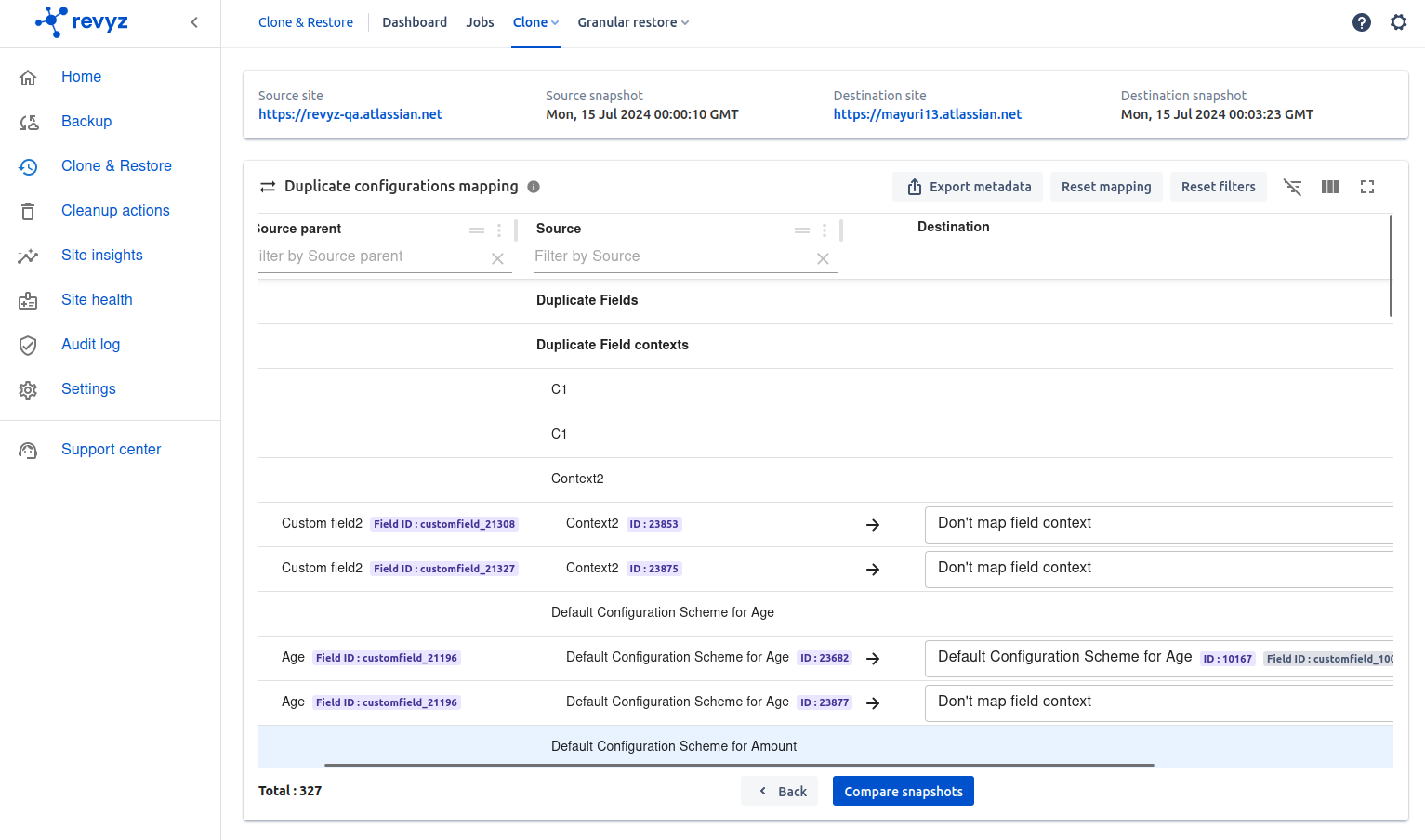Click the clear filters icon
Image resolution: width=1425 pixels, height=840 pixels.
pyautogui.click(x=1292, y=187)
